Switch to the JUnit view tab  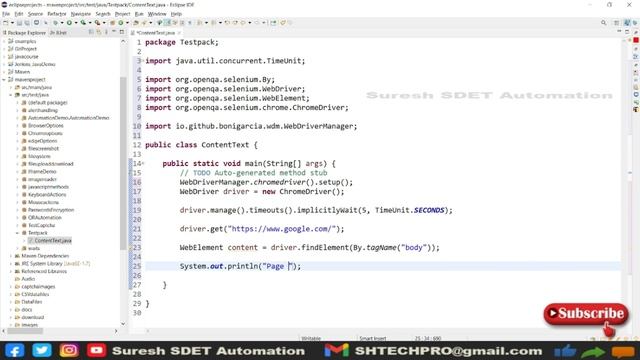click(x=58, y=32)
